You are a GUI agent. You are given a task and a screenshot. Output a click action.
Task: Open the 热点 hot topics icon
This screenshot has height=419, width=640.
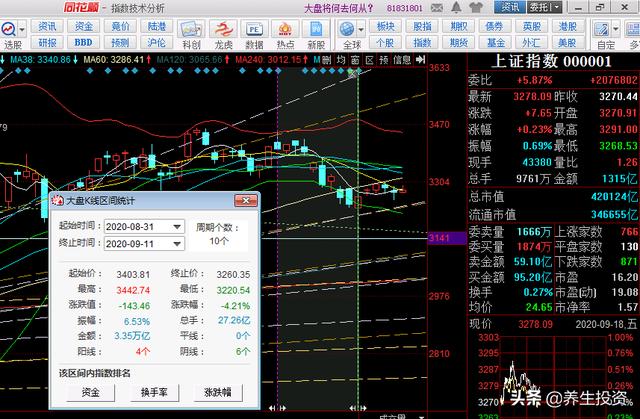pos(285,29)
